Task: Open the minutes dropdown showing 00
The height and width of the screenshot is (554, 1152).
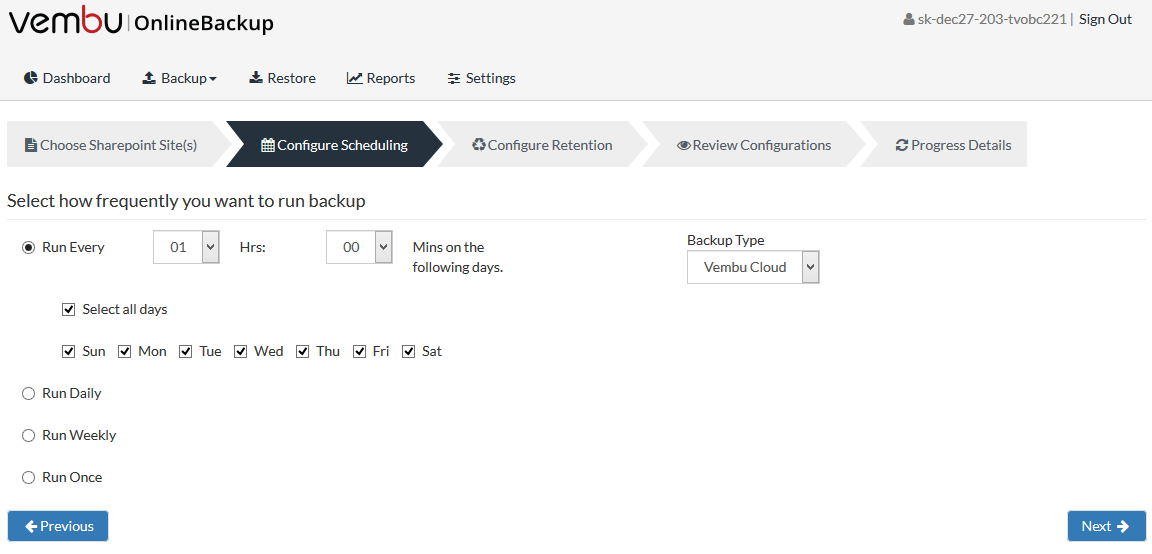Action: [x=359, y=248]
